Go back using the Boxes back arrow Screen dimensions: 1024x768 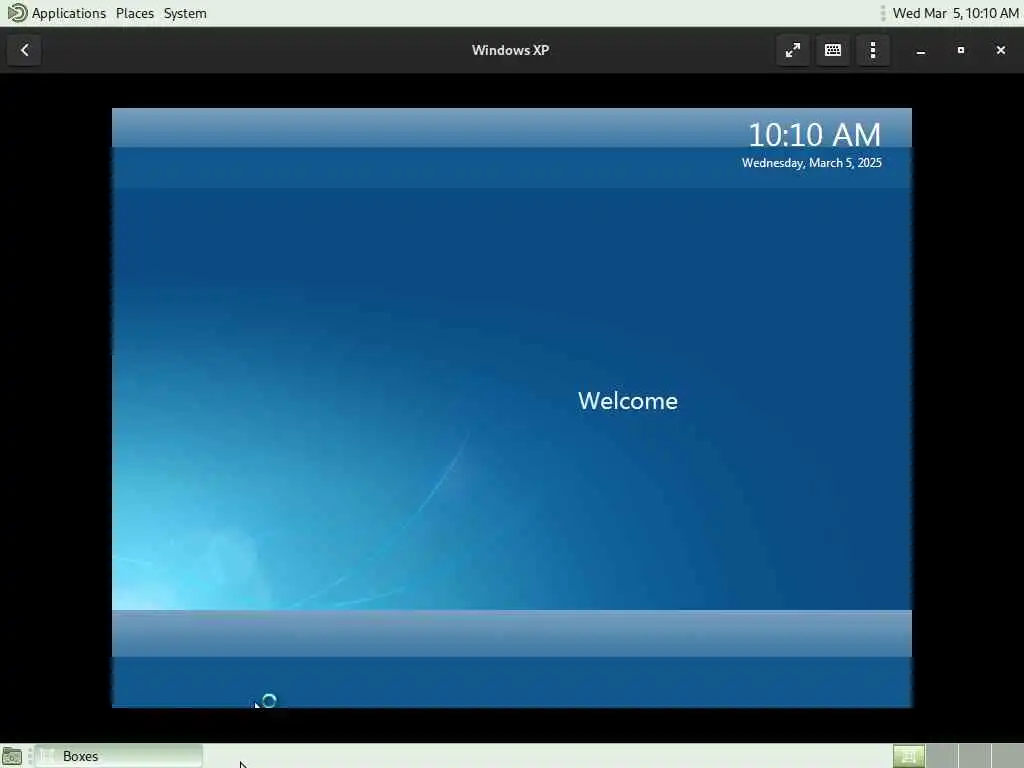[x=24, y=50]
